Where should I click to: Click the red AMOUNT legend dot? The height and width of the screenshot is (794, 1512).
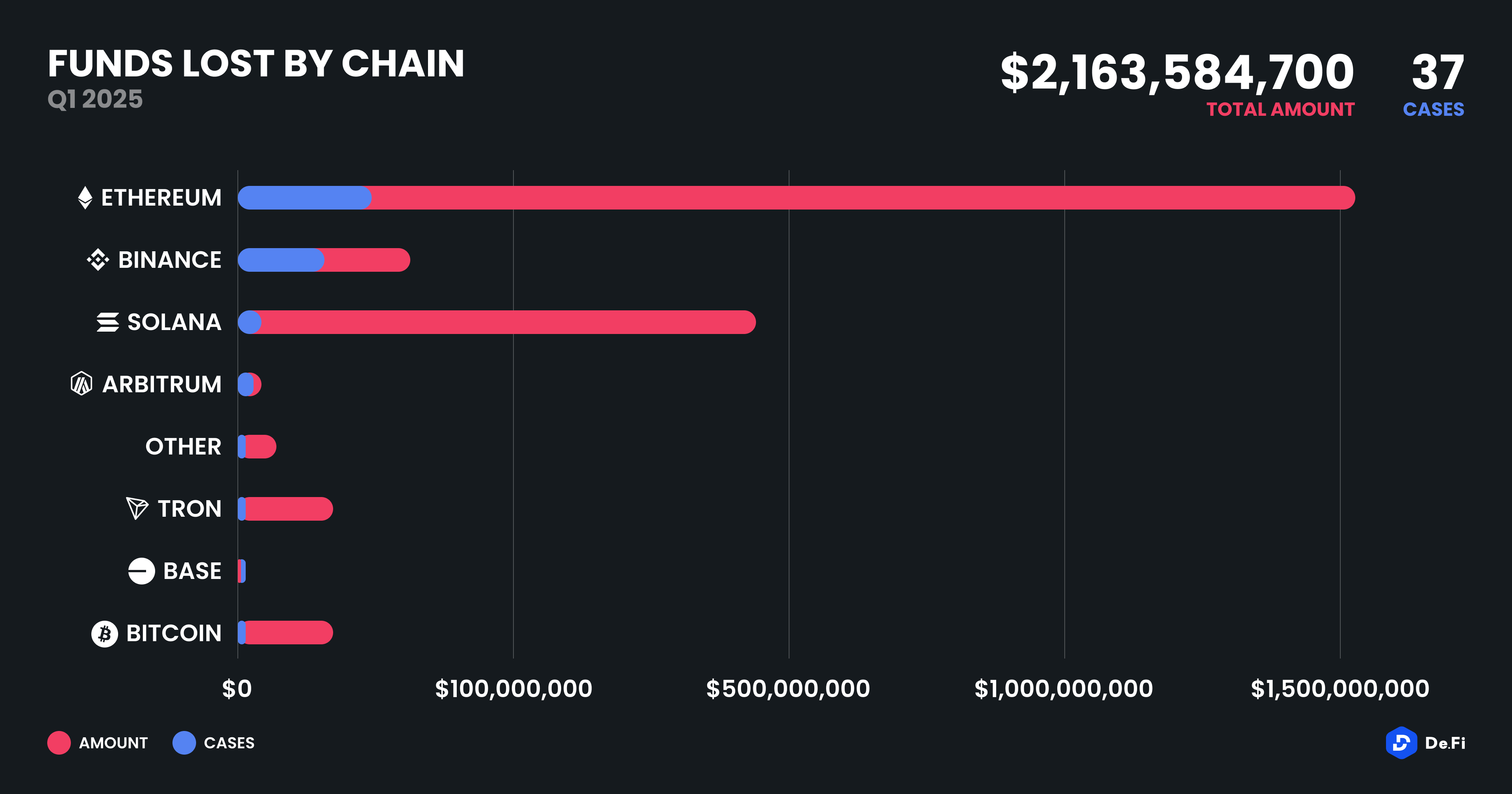[59, 743]
